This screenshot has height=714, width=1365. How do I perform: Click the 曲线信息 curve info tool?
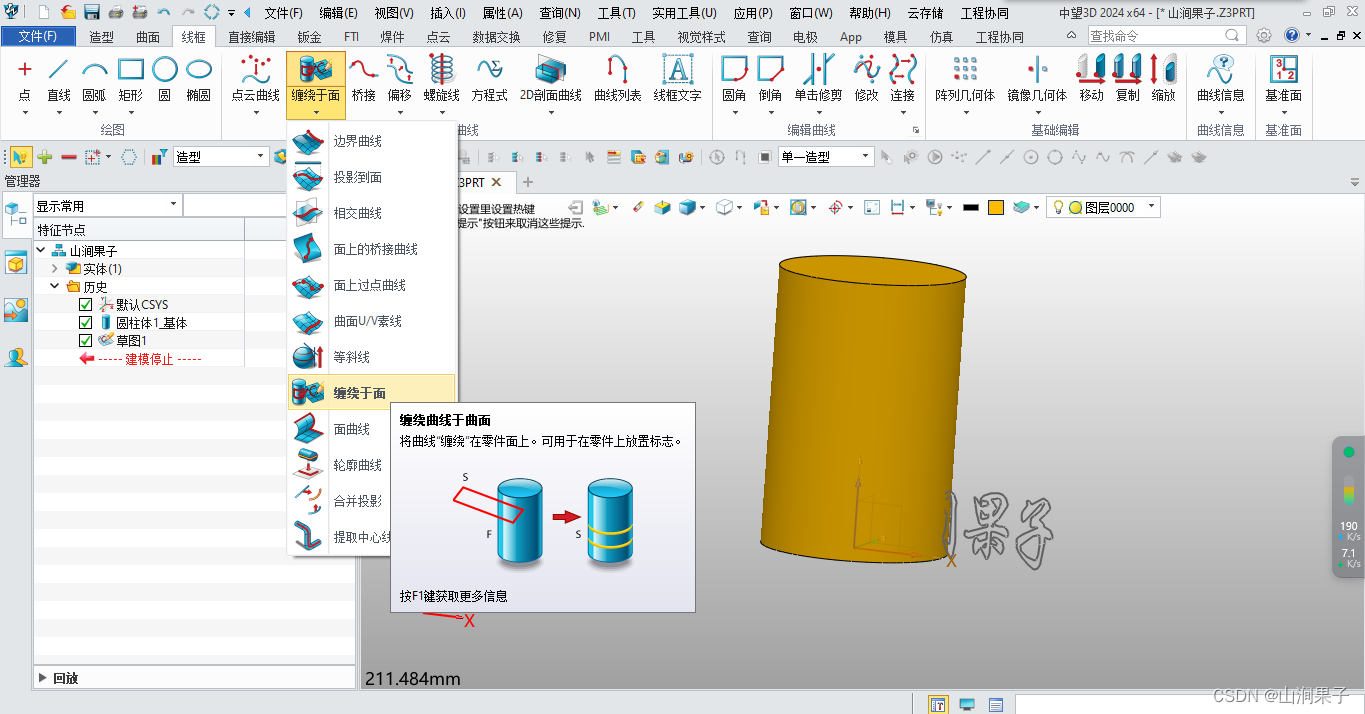pos(1221,79)
